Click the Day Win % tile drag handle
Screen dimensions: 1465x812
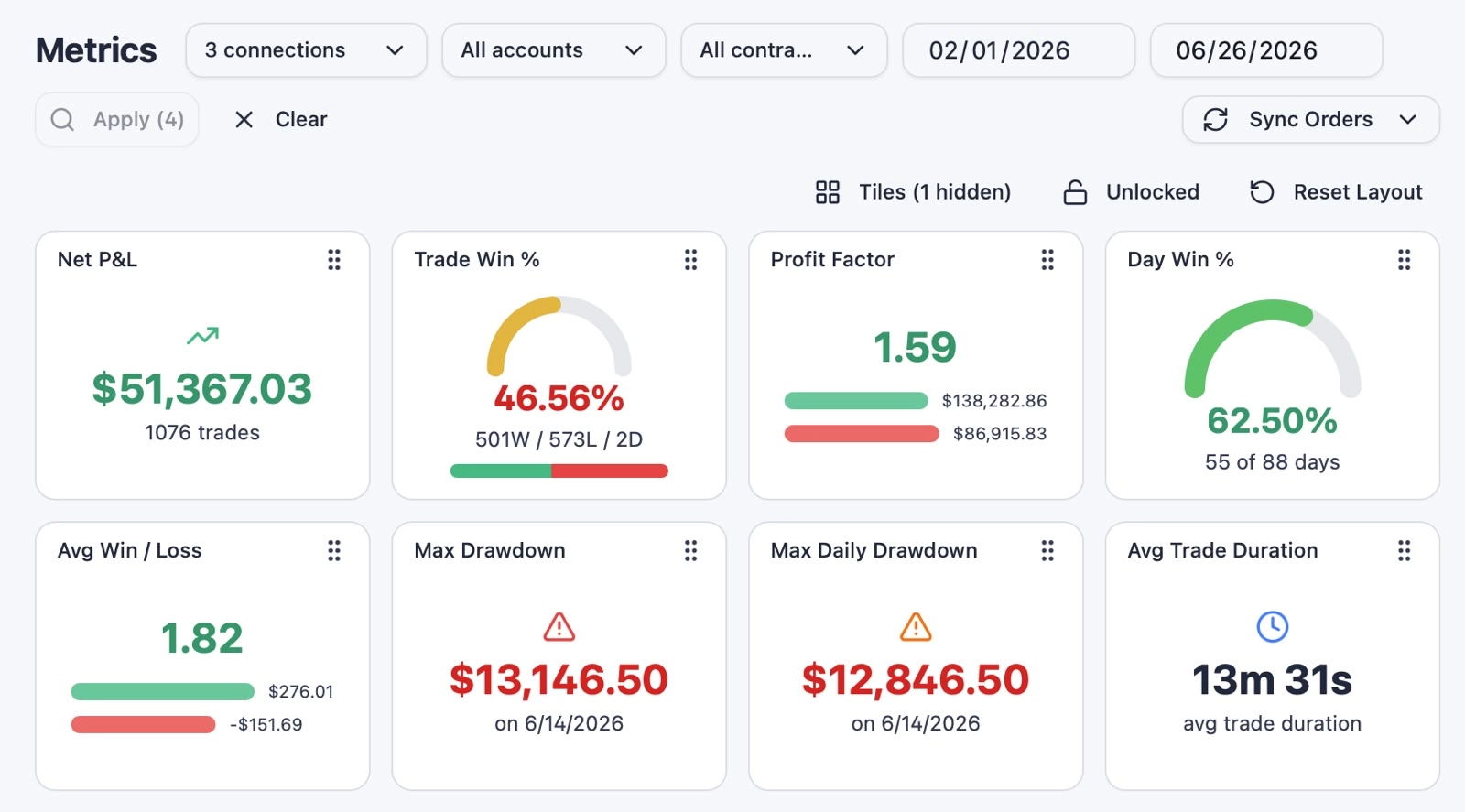pos(1405,260)
